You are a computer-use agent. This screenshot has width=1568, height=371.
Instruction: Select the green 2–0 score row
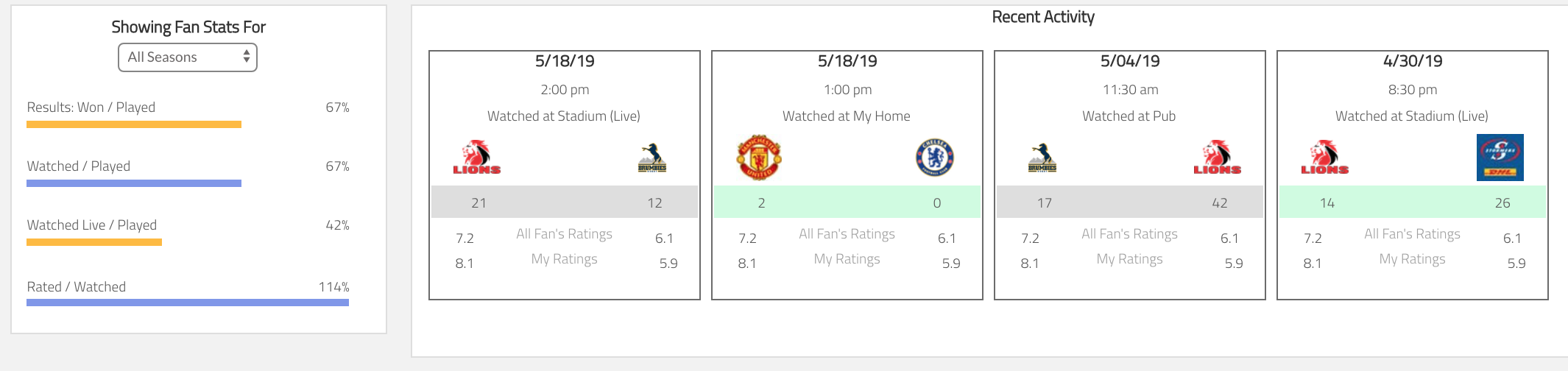(847, 202)
